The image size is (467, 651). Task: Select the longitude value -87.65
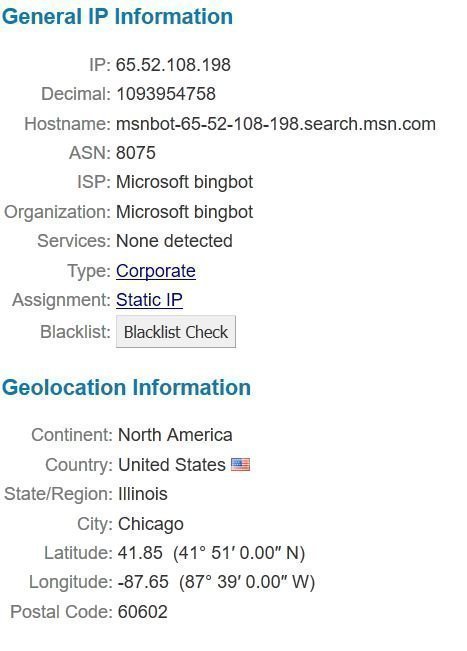[143, 582]
